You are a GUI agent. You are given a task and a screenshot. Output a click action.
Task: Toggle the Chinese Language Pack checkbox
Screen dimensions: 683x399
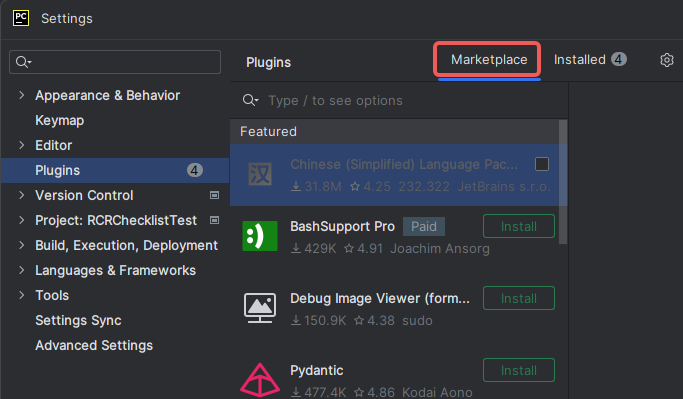[542, 164]
